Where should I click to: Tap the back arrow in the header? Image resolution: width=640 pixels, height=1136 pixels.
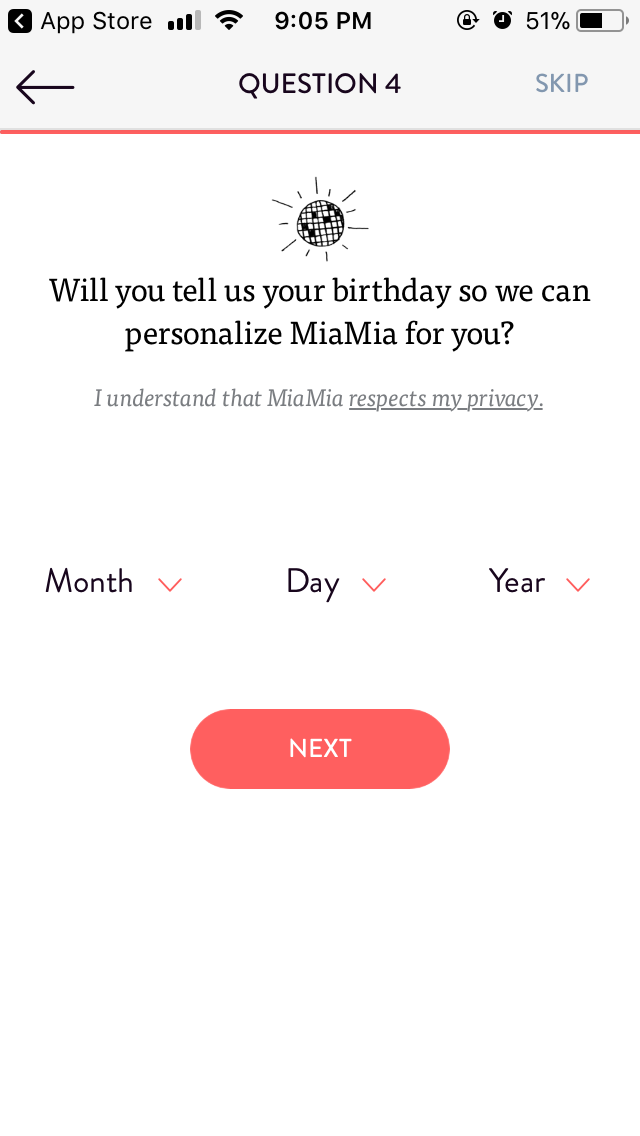[x=45, y=87]
